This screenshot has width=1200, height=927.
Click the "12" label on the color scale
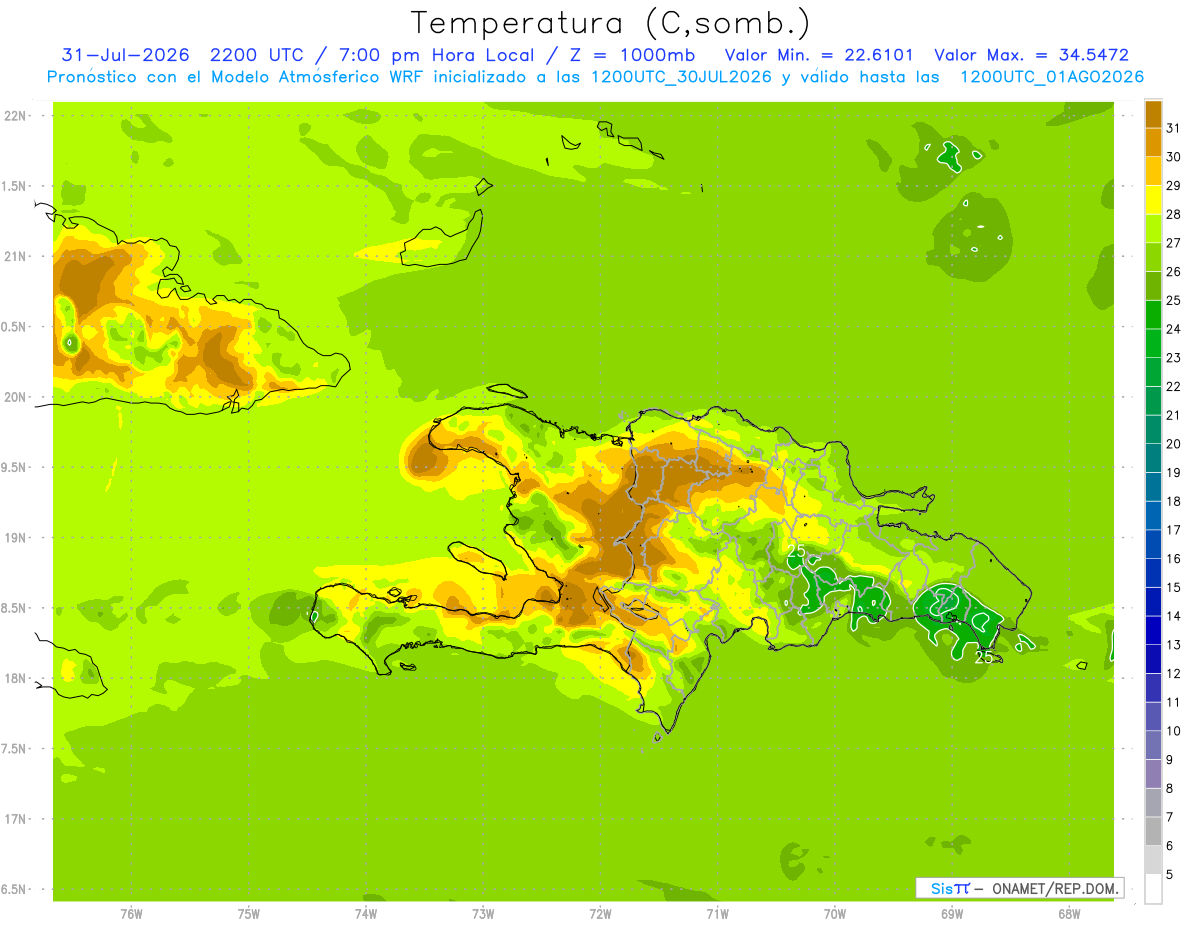[x=1174, y=674]
